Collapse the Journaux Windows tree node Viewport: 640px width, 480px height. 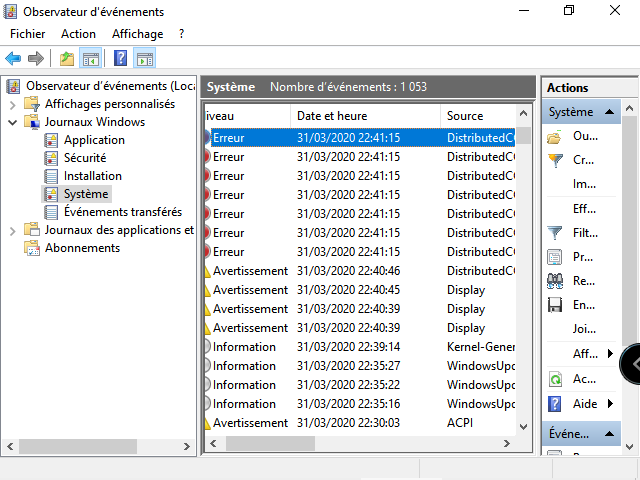pyautogui.click(x=13, y=122)
